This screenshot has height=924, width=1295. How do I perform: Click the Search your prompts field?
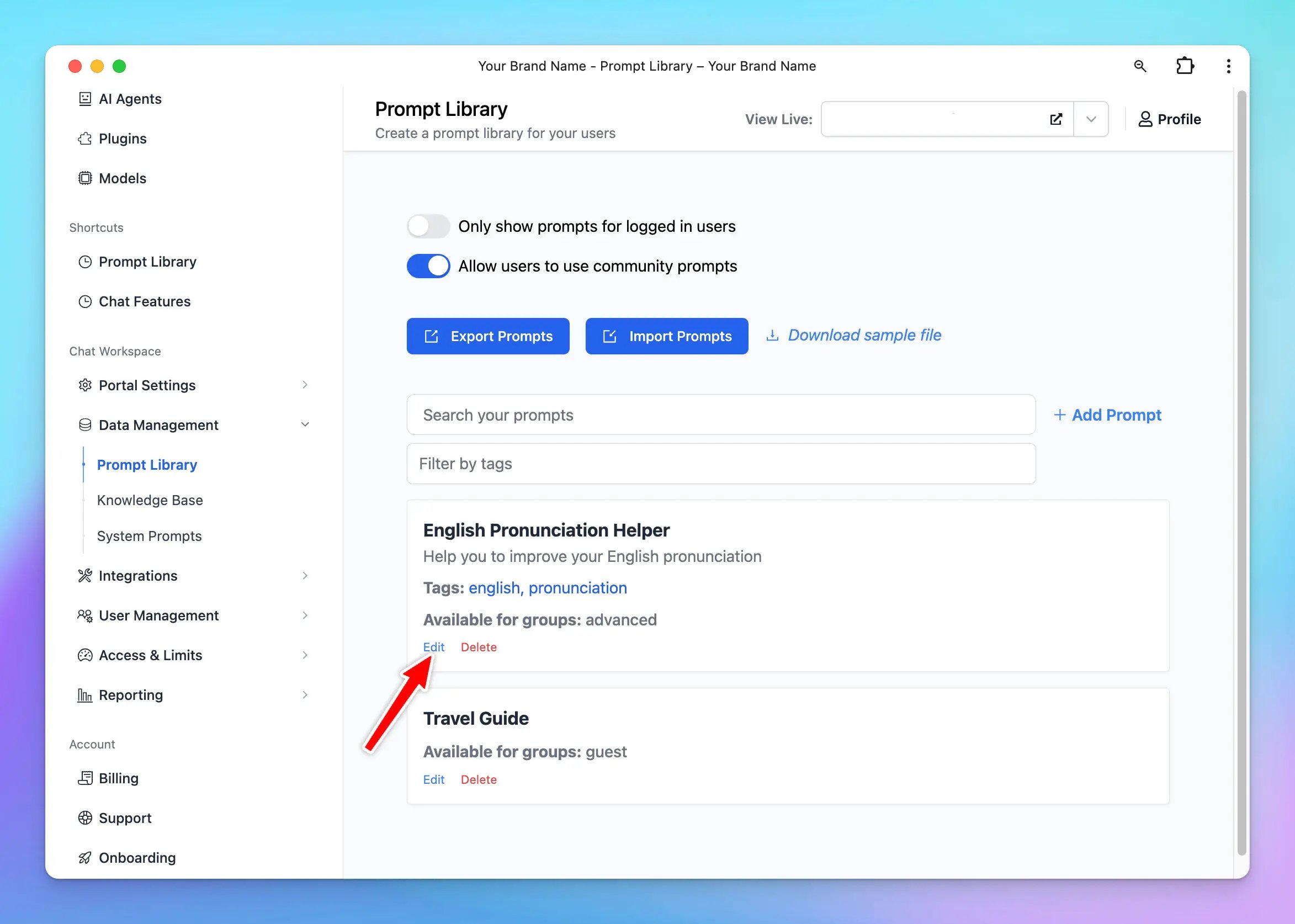(x=721, y=415)
